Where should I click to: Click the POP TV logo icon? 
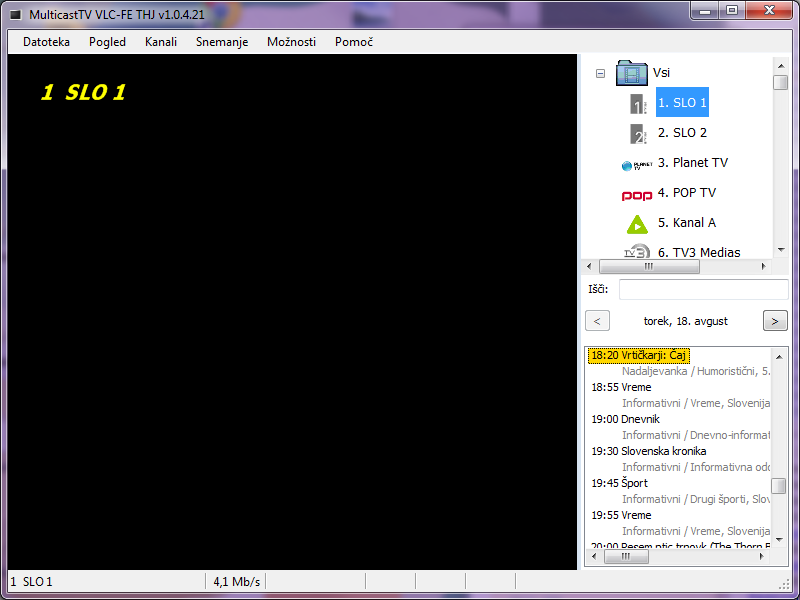tap(637, 194)
